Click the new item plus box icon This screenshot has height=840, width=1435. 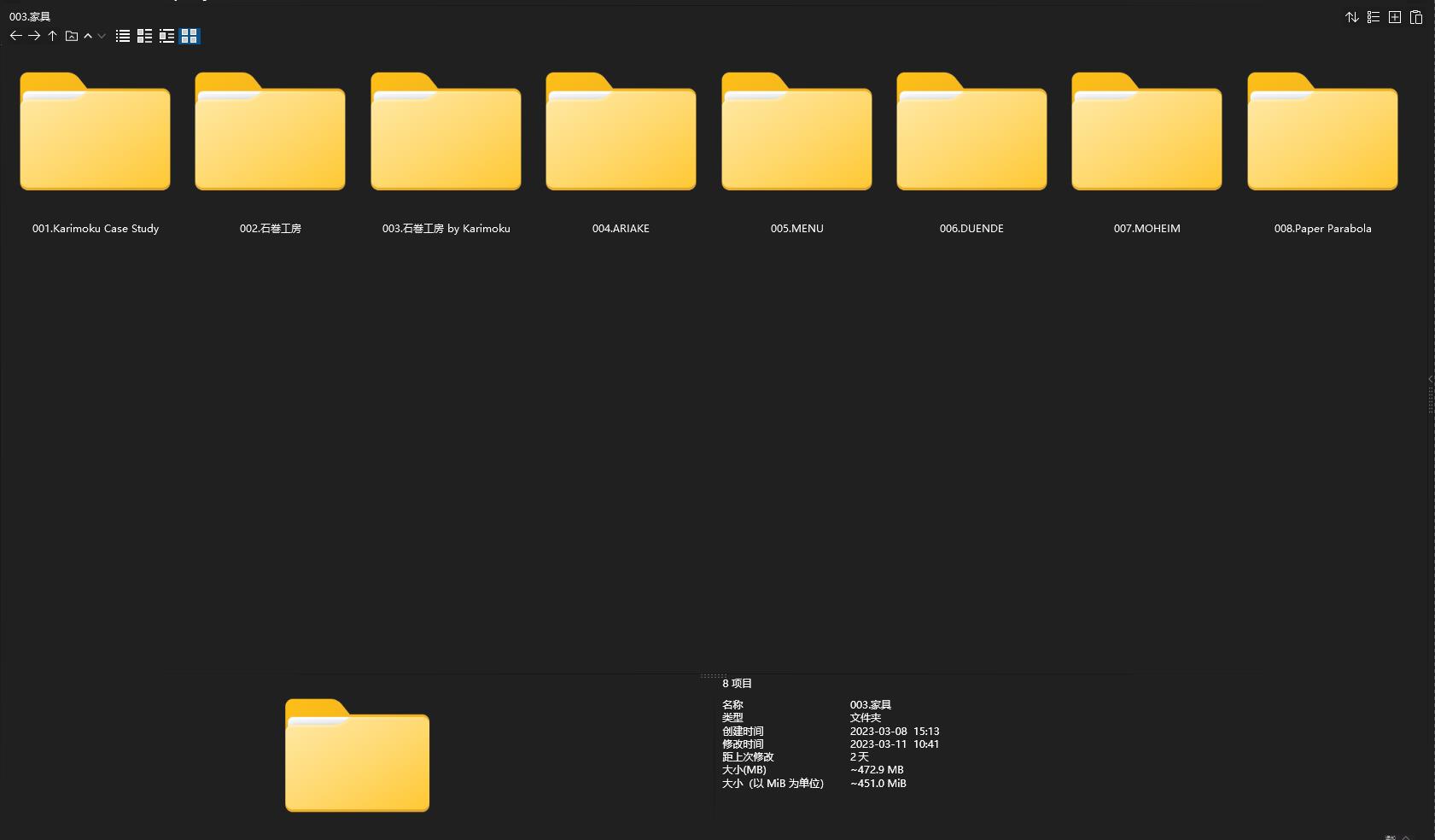[1395, 17]
